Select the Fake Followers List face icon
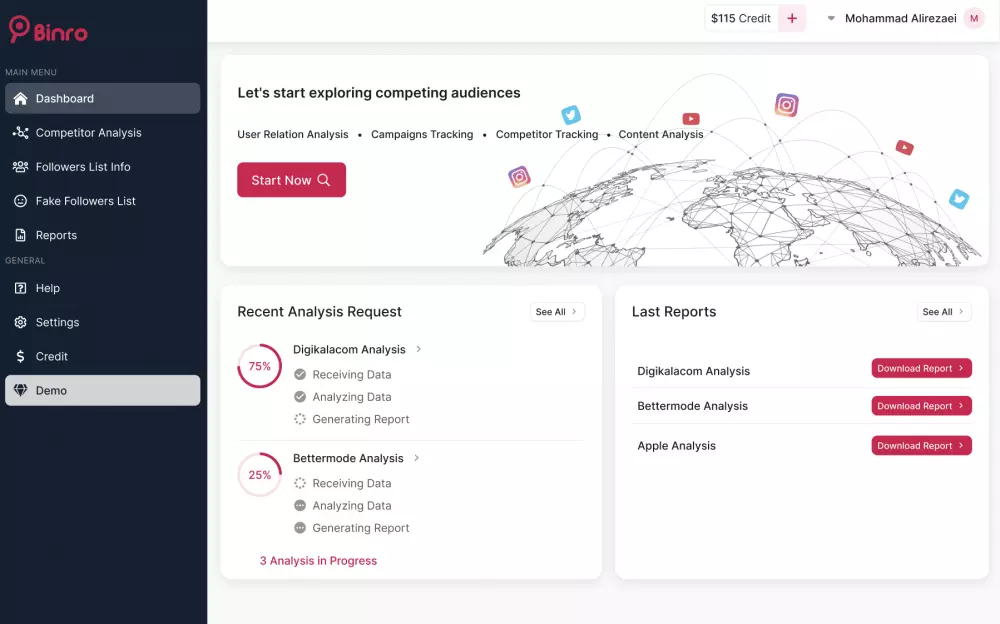 pyautogui.click(x=20, y=201)
